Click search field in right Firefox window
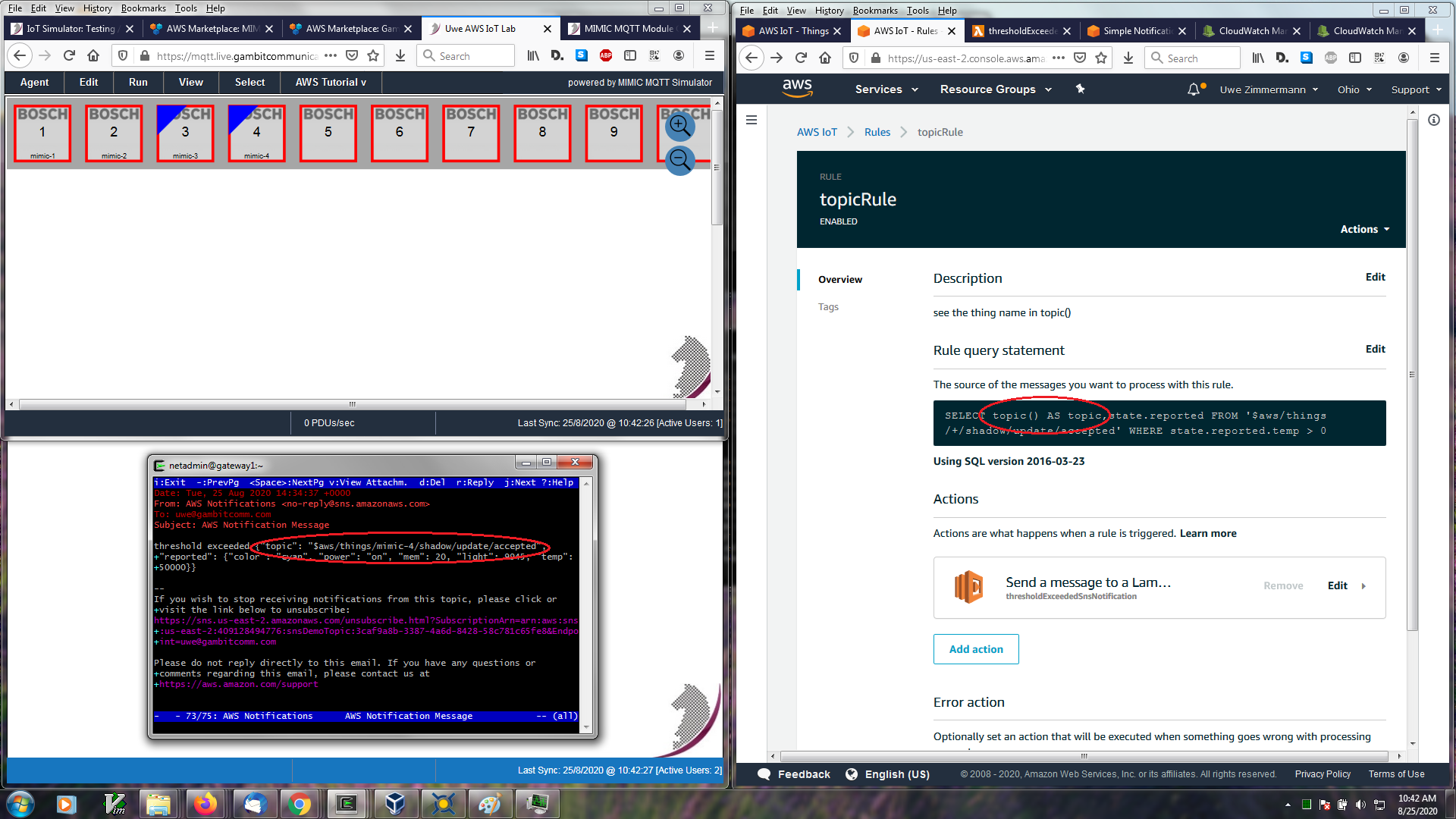 [1192, 58]
